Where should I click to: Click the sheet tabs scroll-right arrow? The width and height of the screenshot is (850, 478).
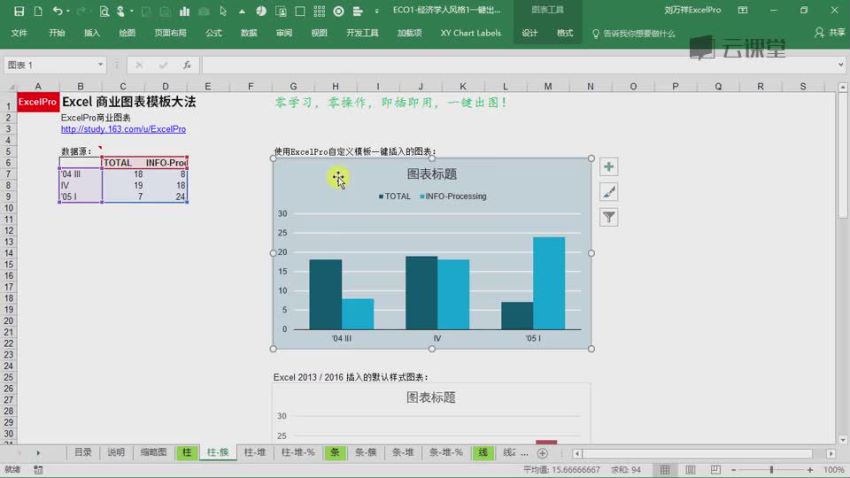38,453
